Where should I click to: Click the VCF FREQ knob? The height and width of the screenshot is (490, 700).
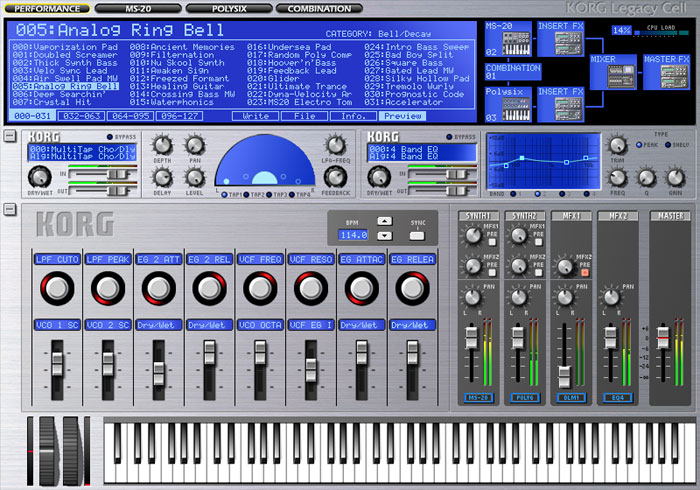[x=260, y=289]
